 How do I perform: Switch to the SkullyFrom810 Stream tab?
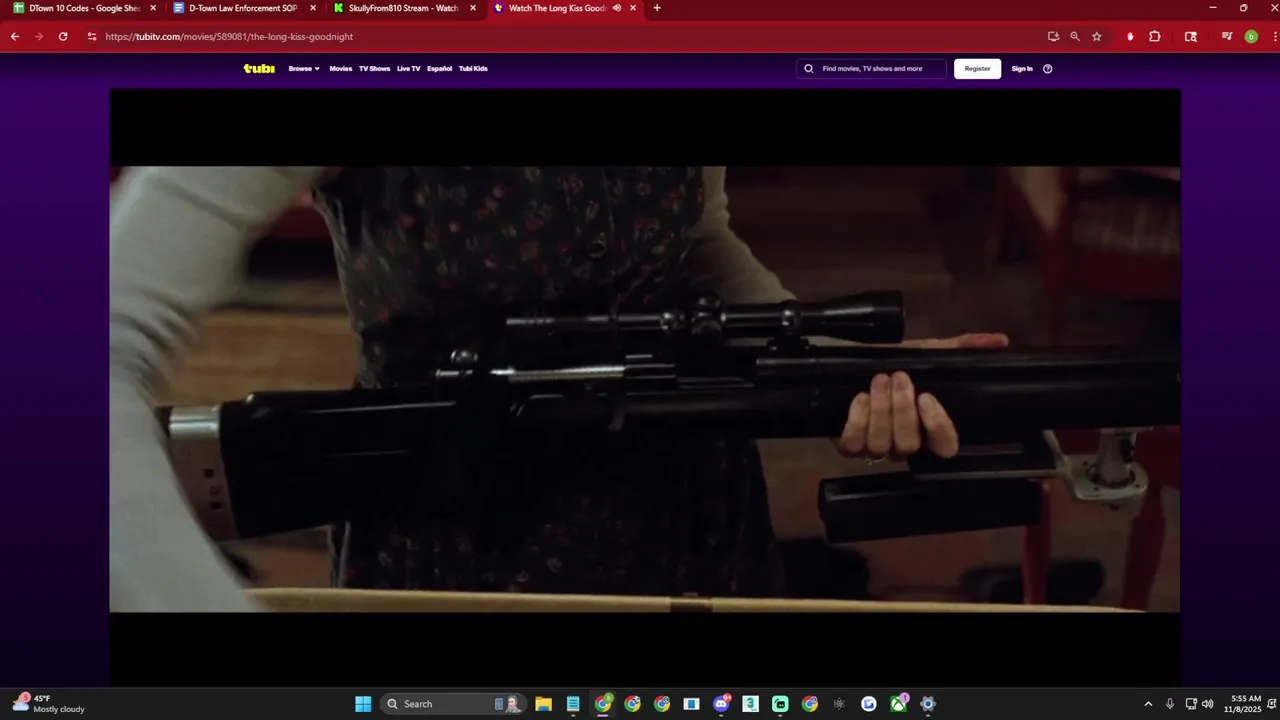click(403, 8)
